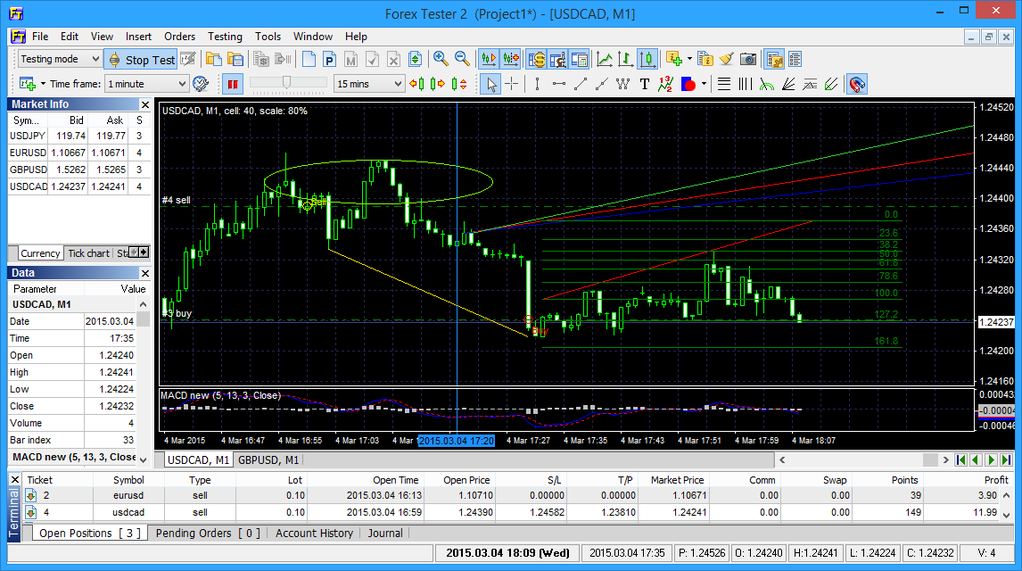
Task: Select the wave symbols 123 tool
Action: tap(665, 84)
